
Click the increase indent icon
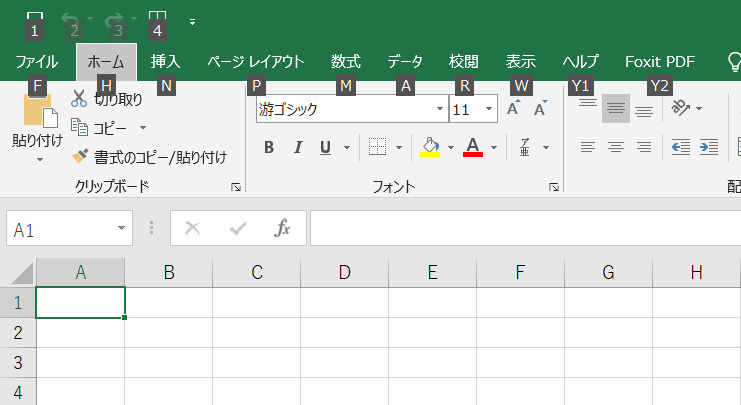(x=709, y=147)
